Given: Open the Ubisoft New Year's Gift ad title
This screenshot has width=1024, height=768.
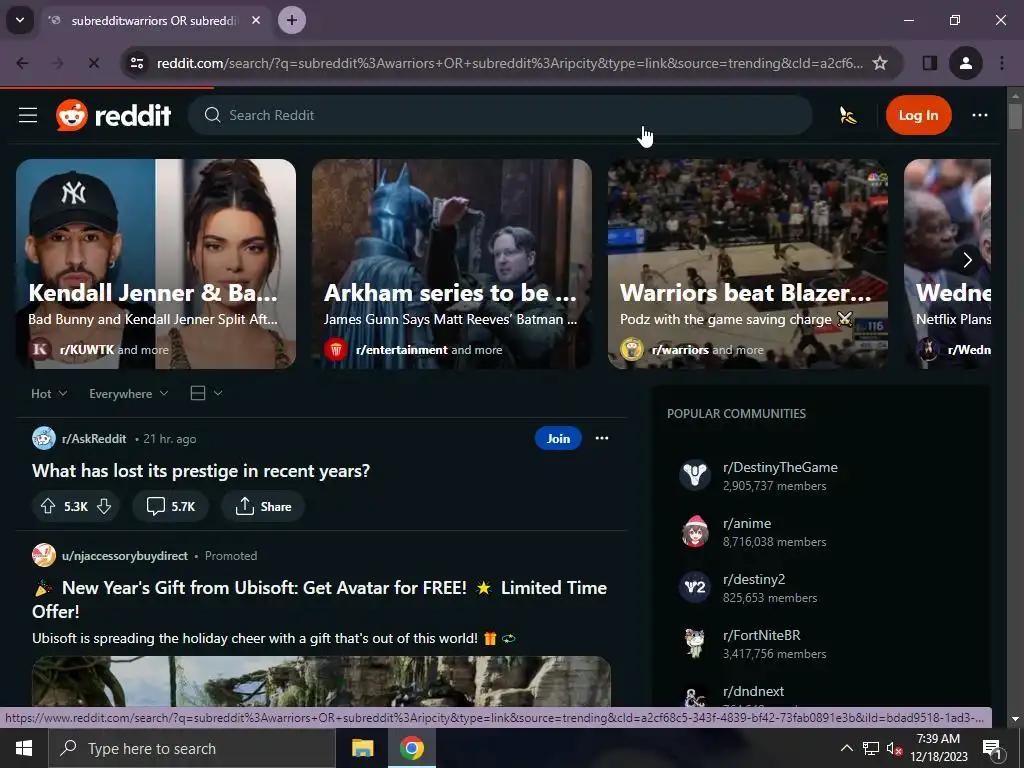Looking at the screenshot, I should [320, 600].
